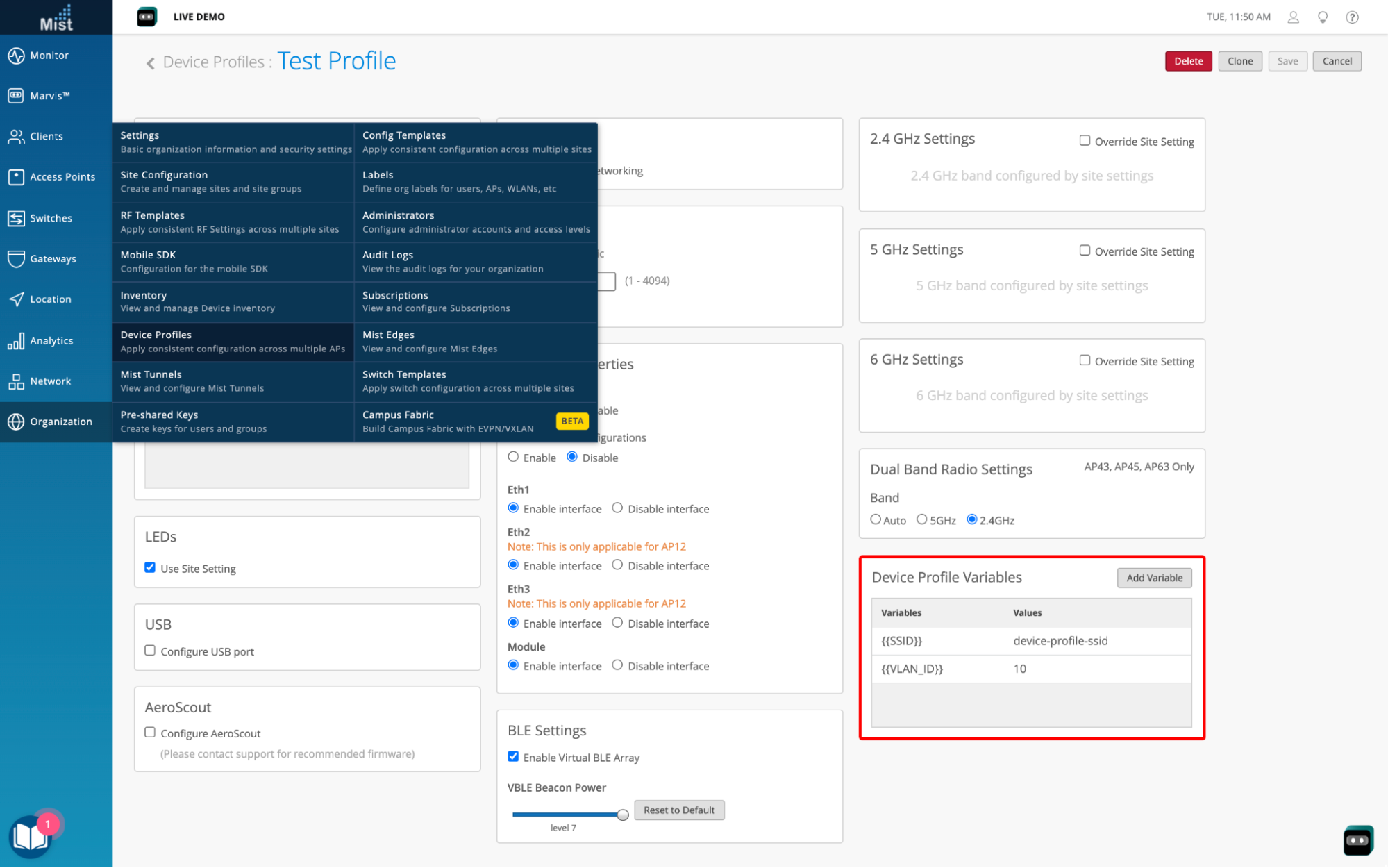Choose Audit Logs in Organization menu

(x=387, y=255)
